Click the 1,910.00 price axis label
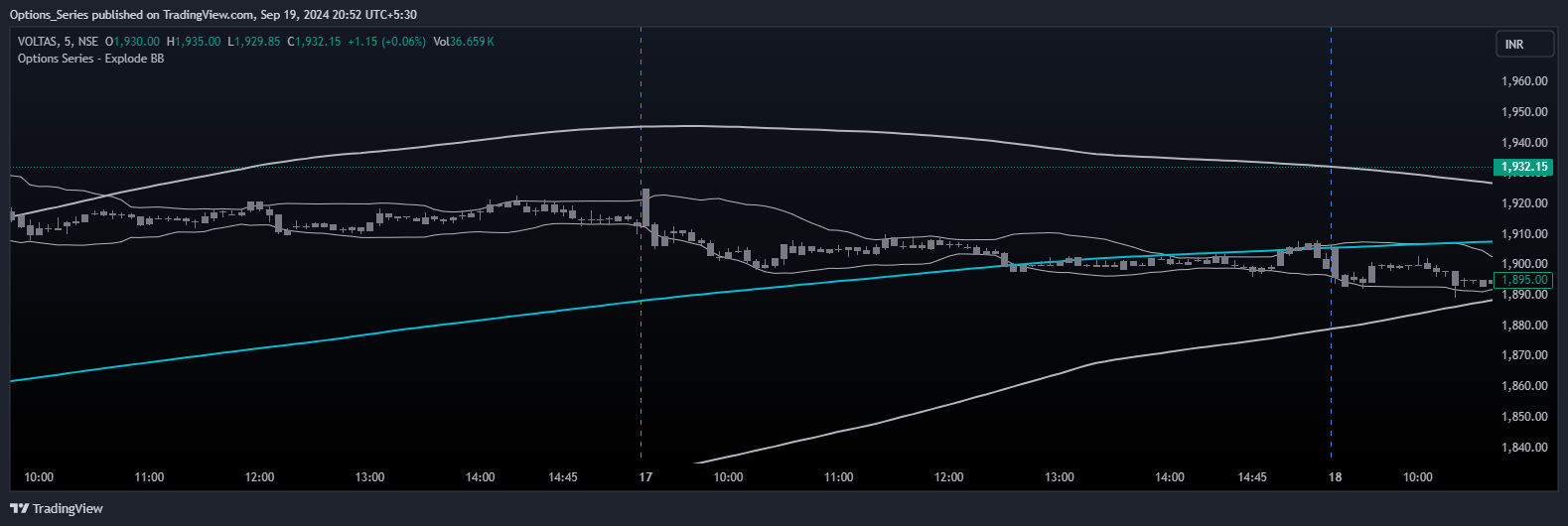This screenshot has width=1568, height=526. tap(1525, 234)
